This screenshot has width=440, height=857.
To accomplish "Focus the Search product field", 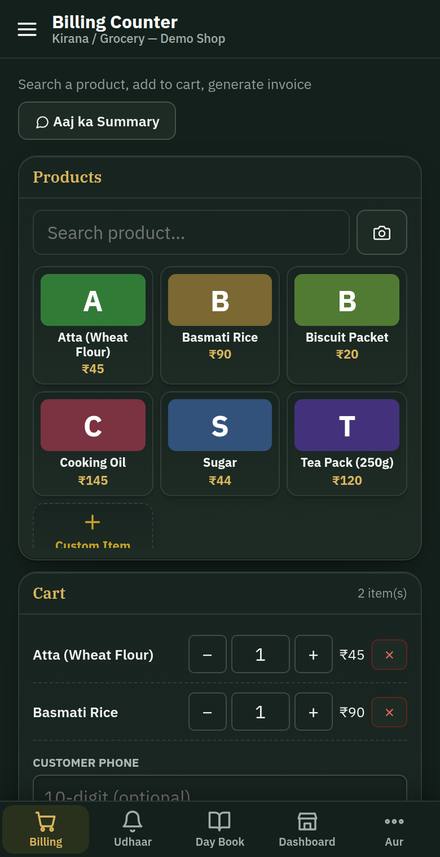I will (191, 232).
